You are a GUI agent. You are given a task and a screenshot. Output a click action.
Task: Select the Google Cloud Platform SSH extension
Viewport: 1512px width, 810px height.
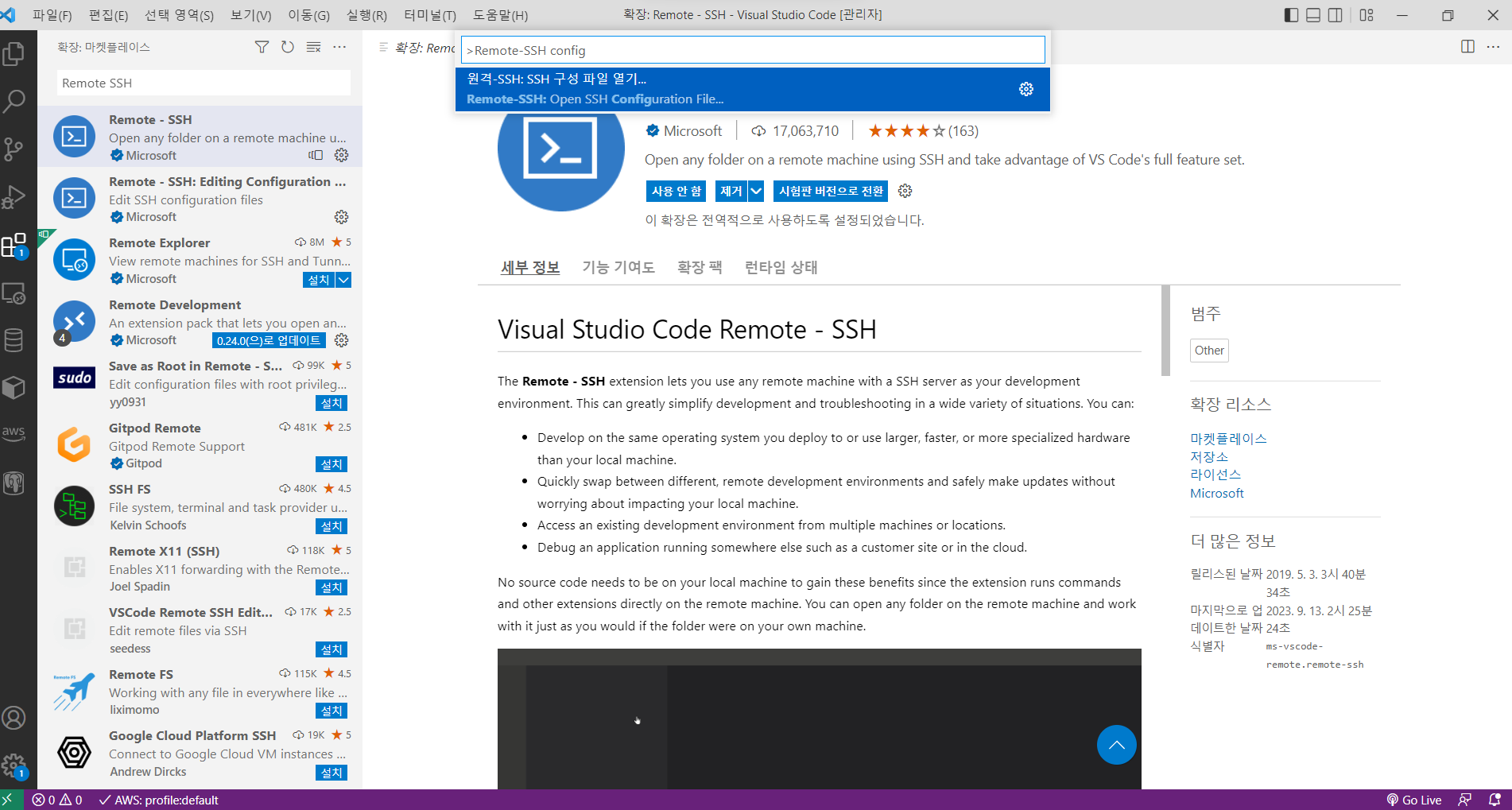[200, 754]
